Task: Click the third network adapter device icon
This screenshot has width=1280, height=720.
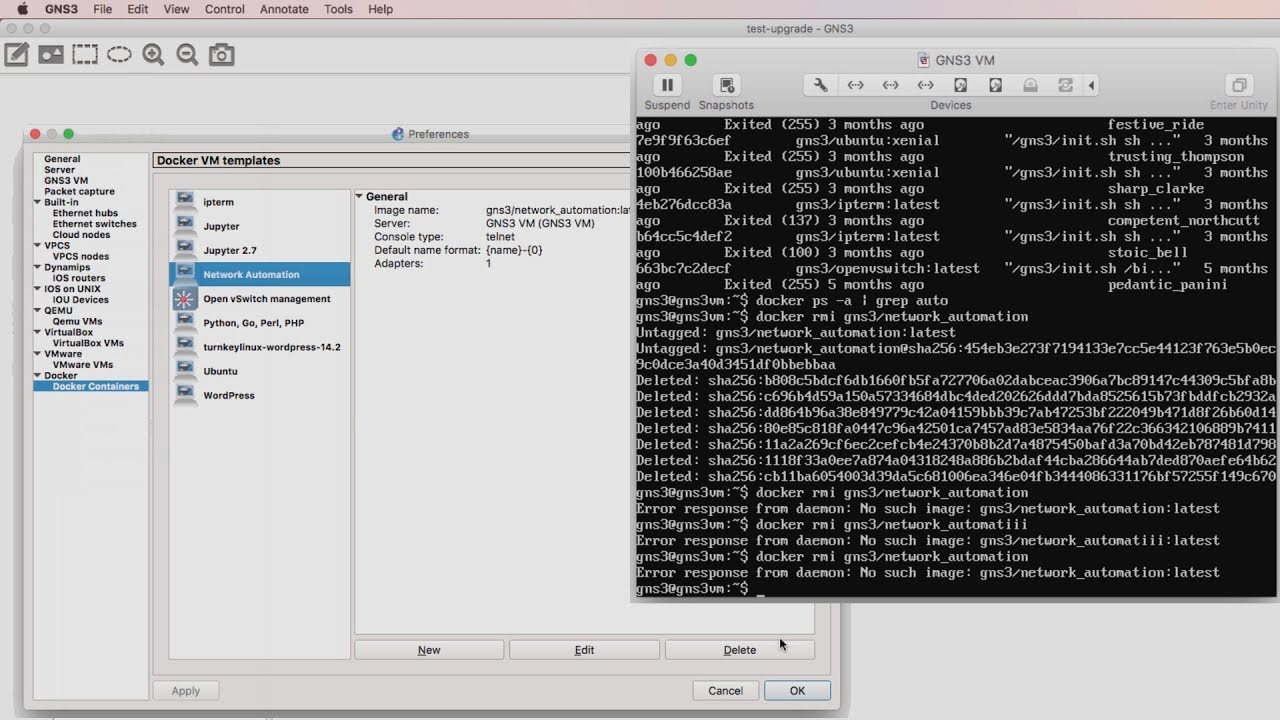Action: click(x=925, y=85)
